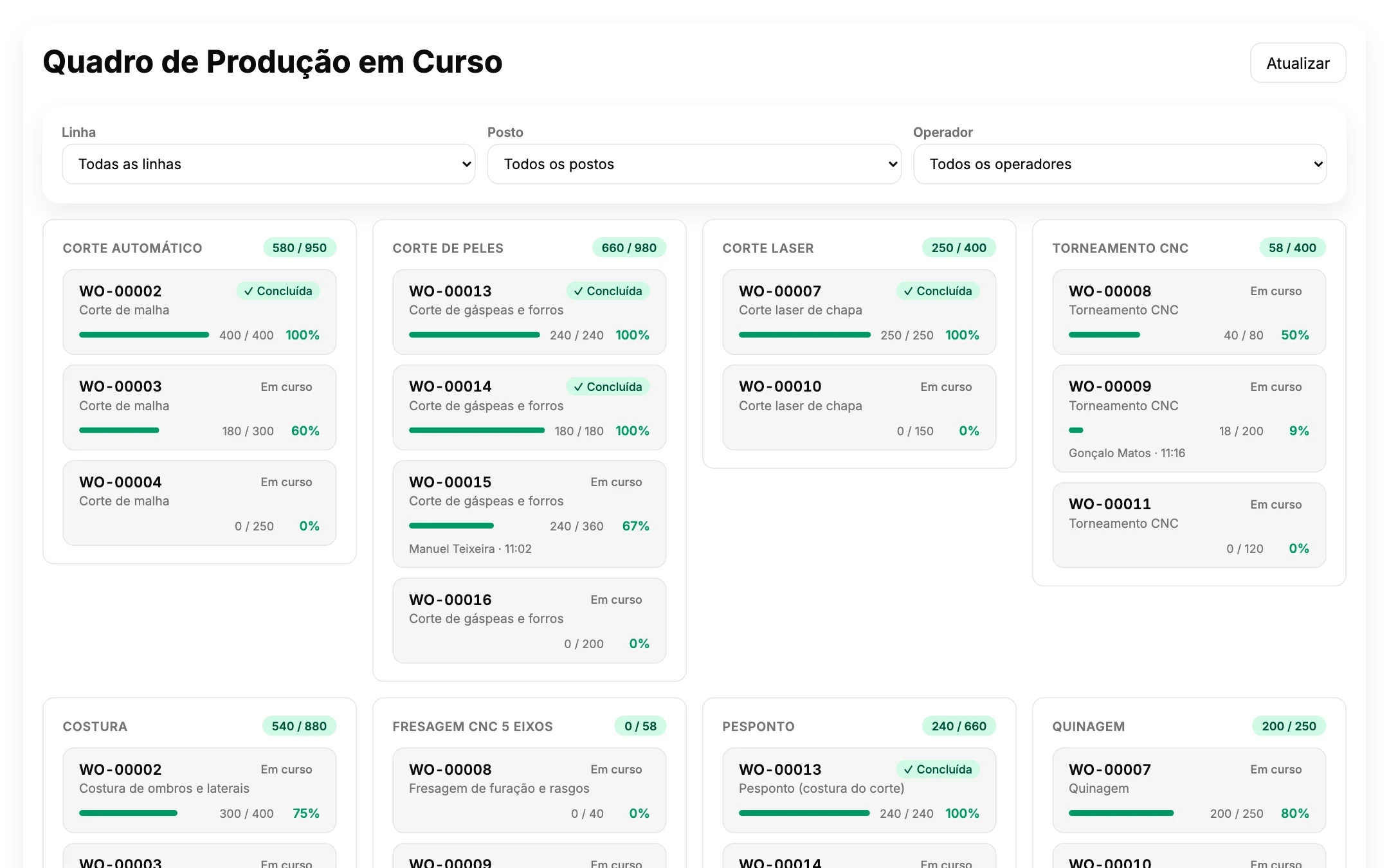Screen dimensions: 1389x868
Task: Open the Operador dropdown
Action: coord(1120,164)
